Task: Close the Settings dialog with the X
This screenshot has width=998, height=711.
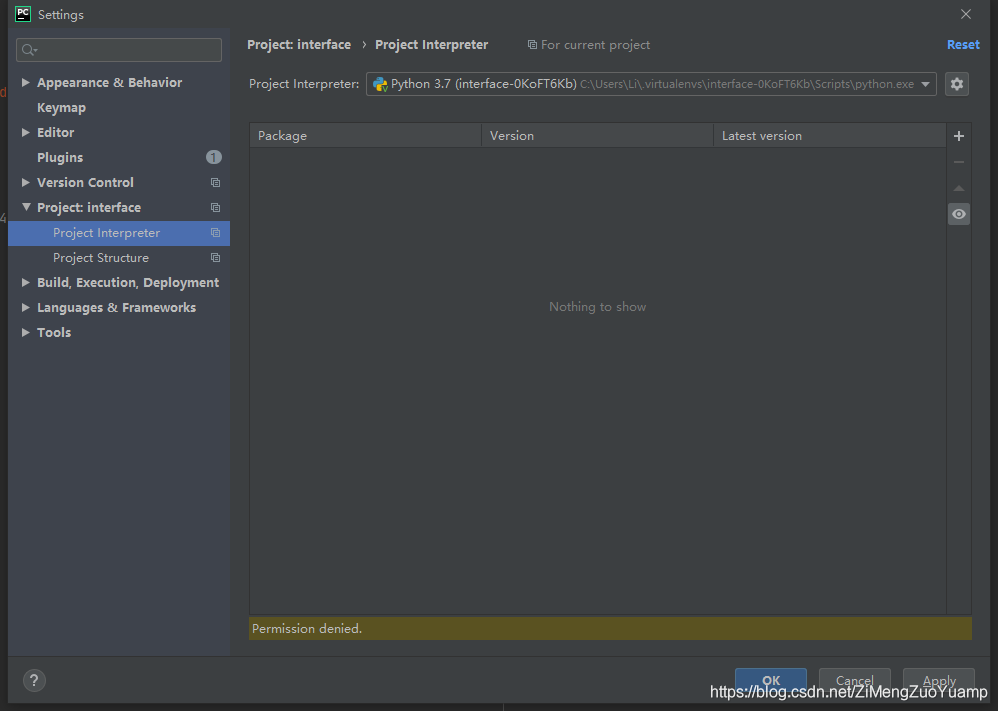Action: (966, 14)
